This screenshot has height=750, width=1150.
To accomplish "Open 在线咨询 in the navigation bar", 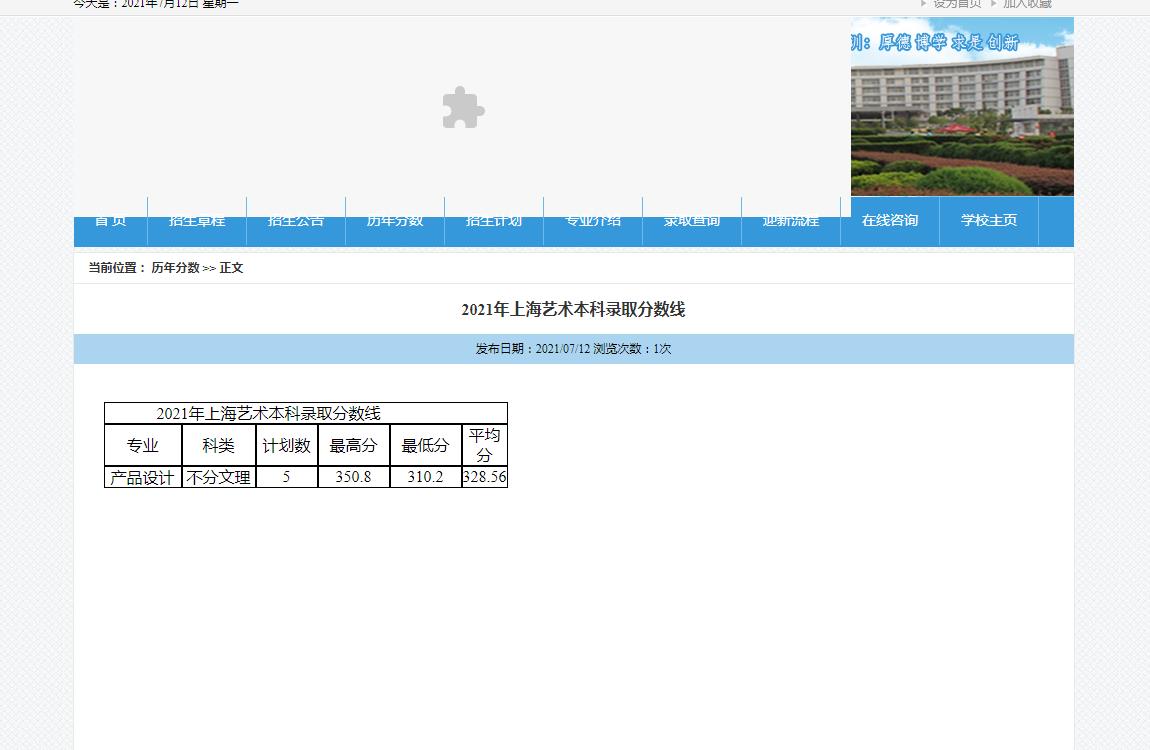I will [890, 220].
